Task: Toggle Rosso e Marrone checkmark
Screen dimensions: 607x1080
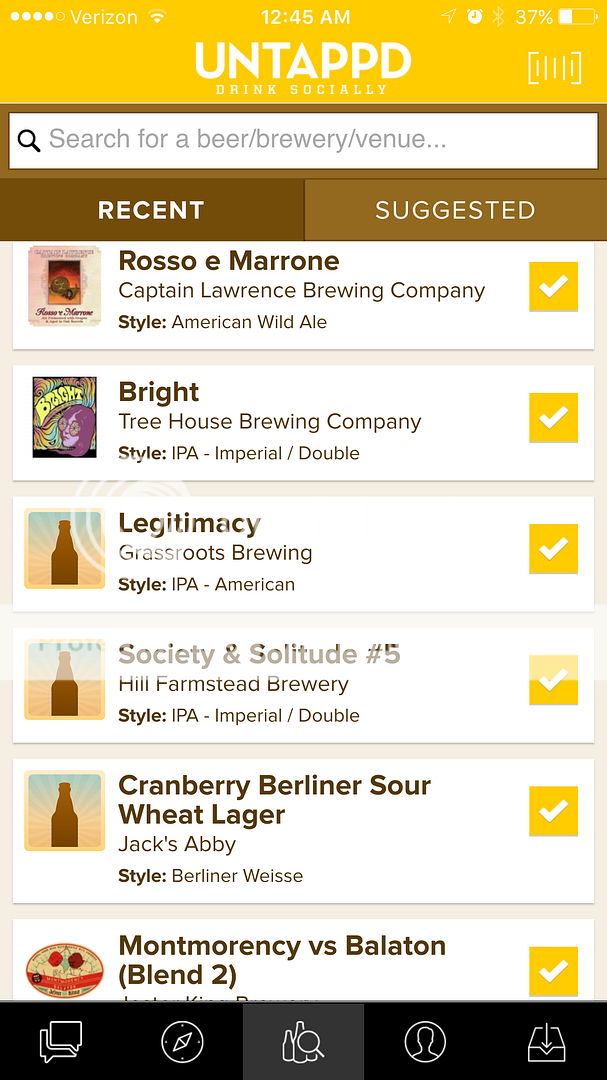Action: (553, 287)
